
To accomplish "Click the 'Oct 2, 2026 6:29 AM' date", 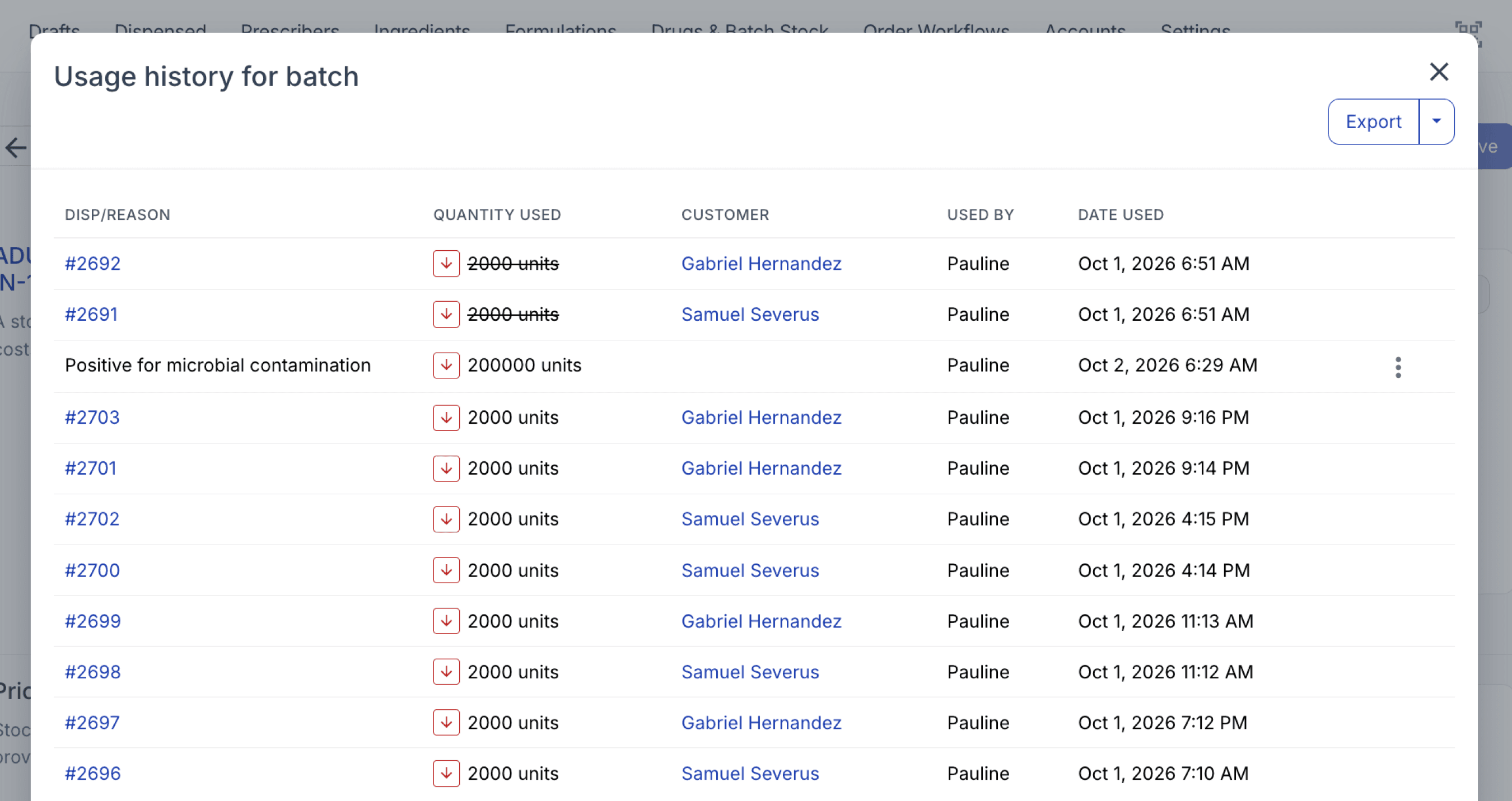I will 1168,365.
